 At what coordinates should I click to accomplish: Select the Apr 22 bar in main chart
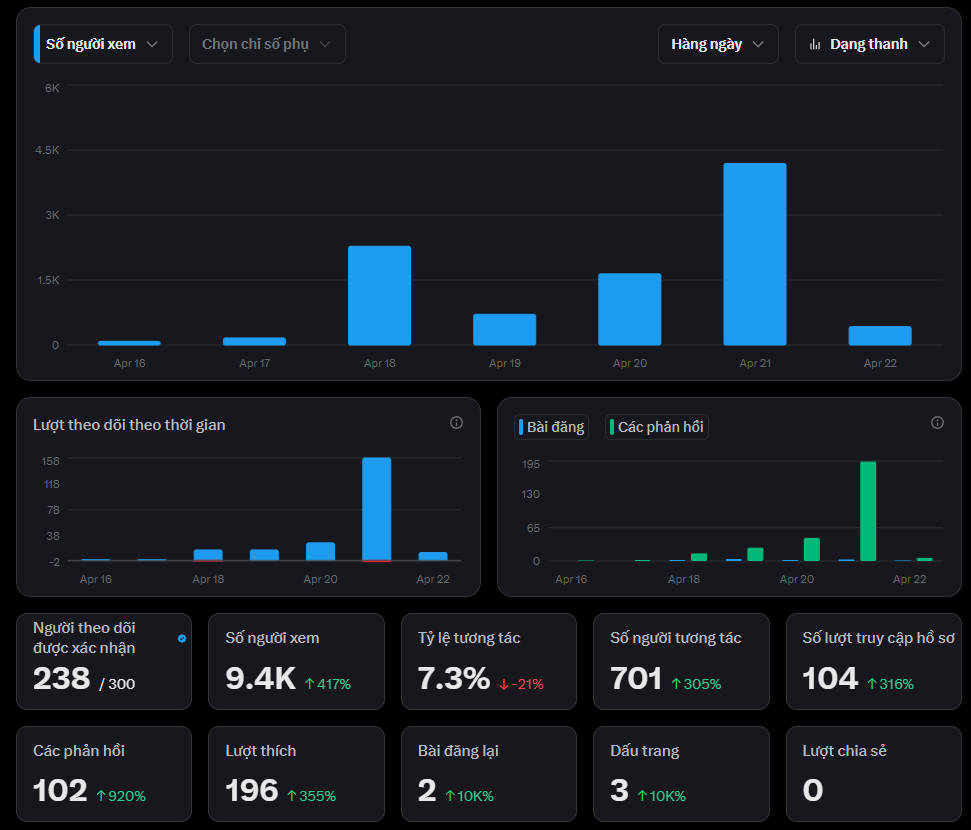[x=880, y=336]
